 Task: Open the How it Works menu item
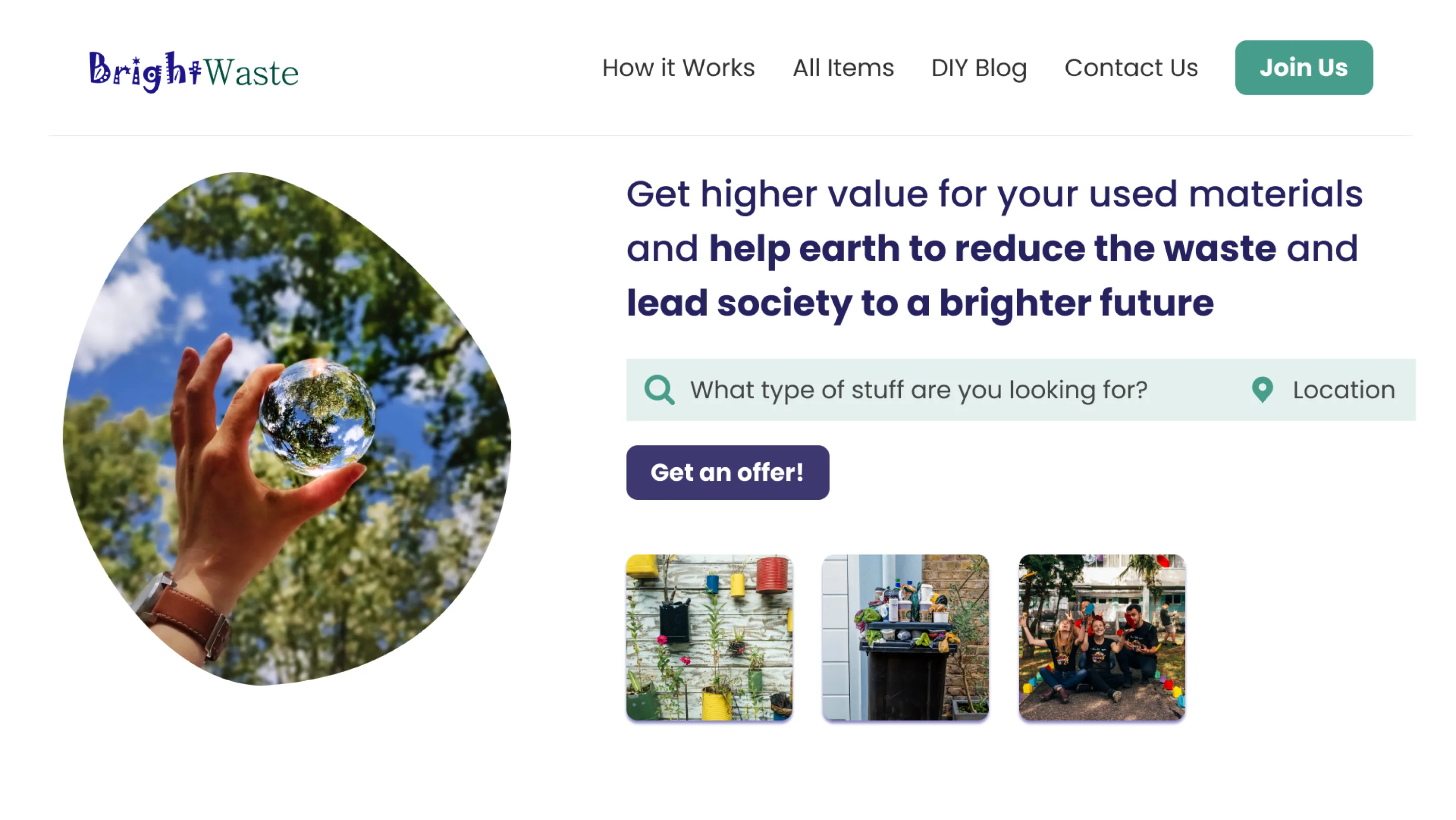[678, 67]
